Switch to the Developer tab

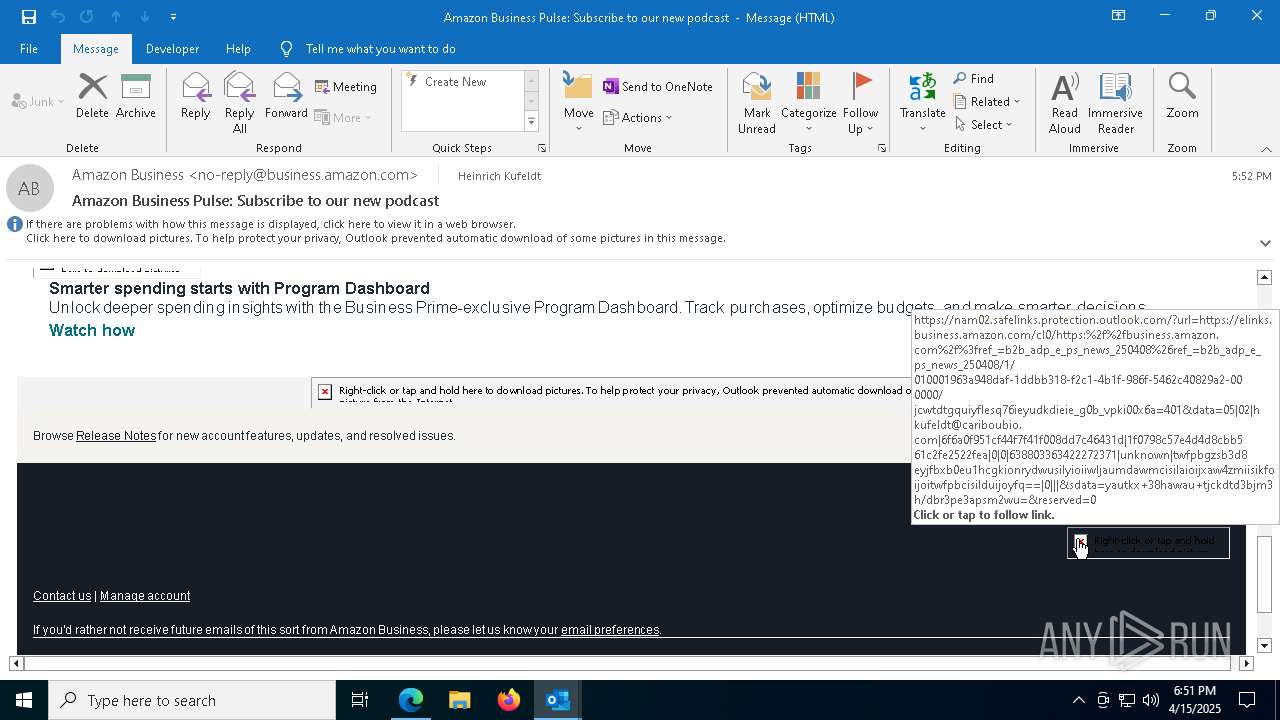click(172, 49)
